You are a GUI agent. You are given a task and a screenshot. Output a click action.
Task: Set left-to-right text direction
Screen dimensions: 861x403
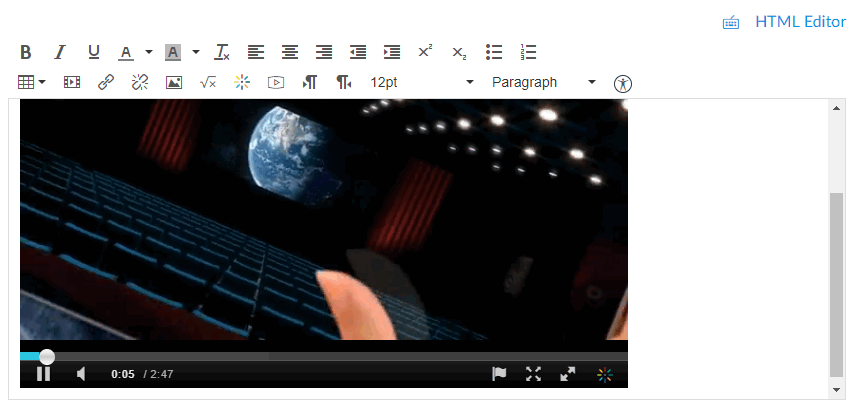tap(310, 82)
